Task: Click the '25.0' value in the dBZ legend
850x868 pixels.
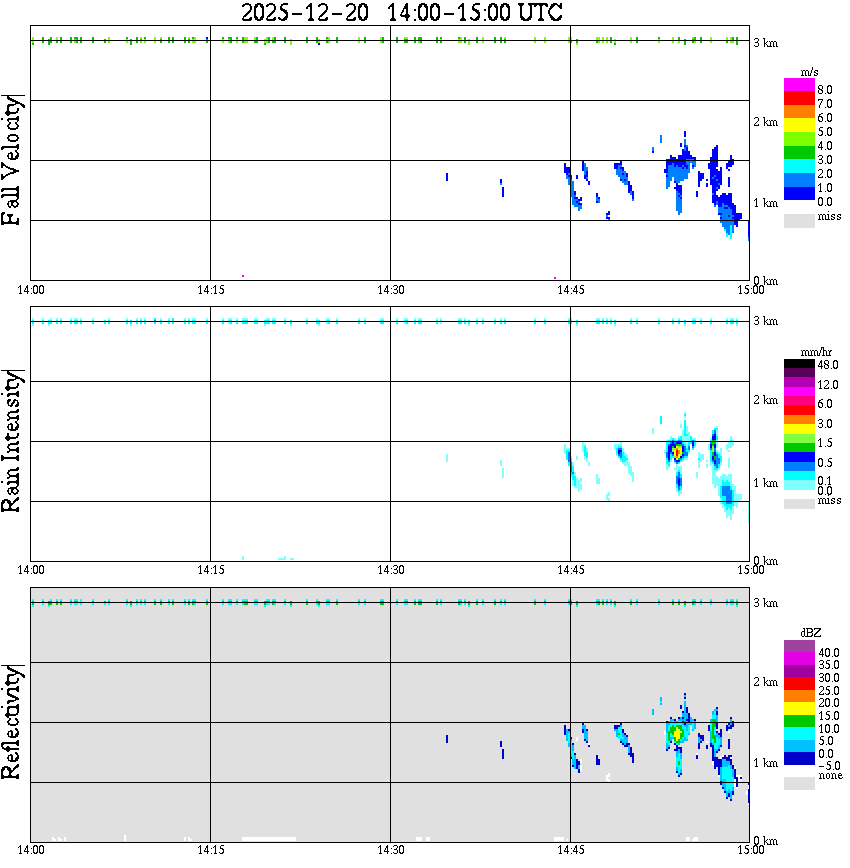Action: pos(828,691)
